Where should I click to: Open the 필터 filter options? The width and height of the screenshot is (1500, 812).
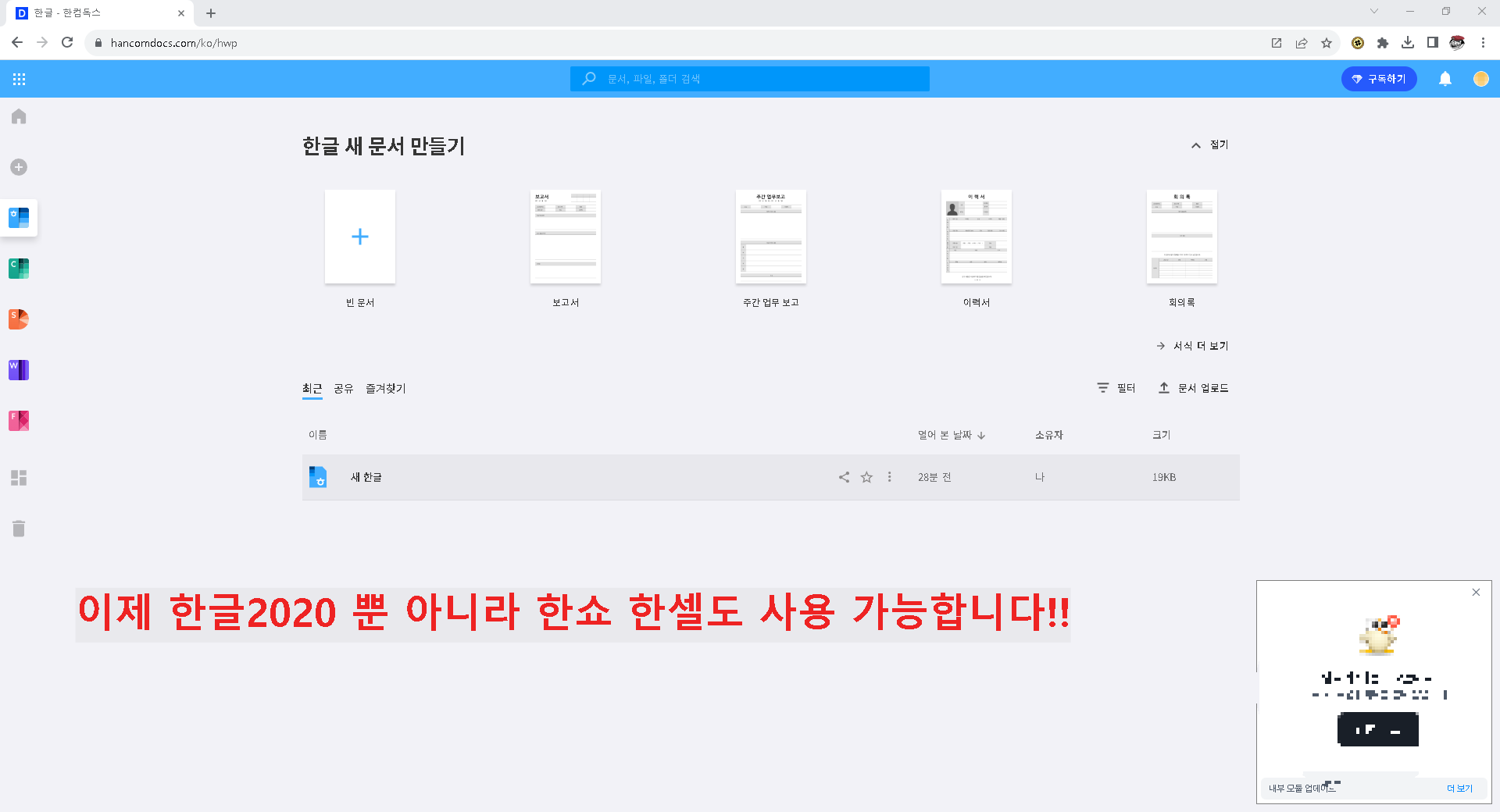pos(1116,388)
